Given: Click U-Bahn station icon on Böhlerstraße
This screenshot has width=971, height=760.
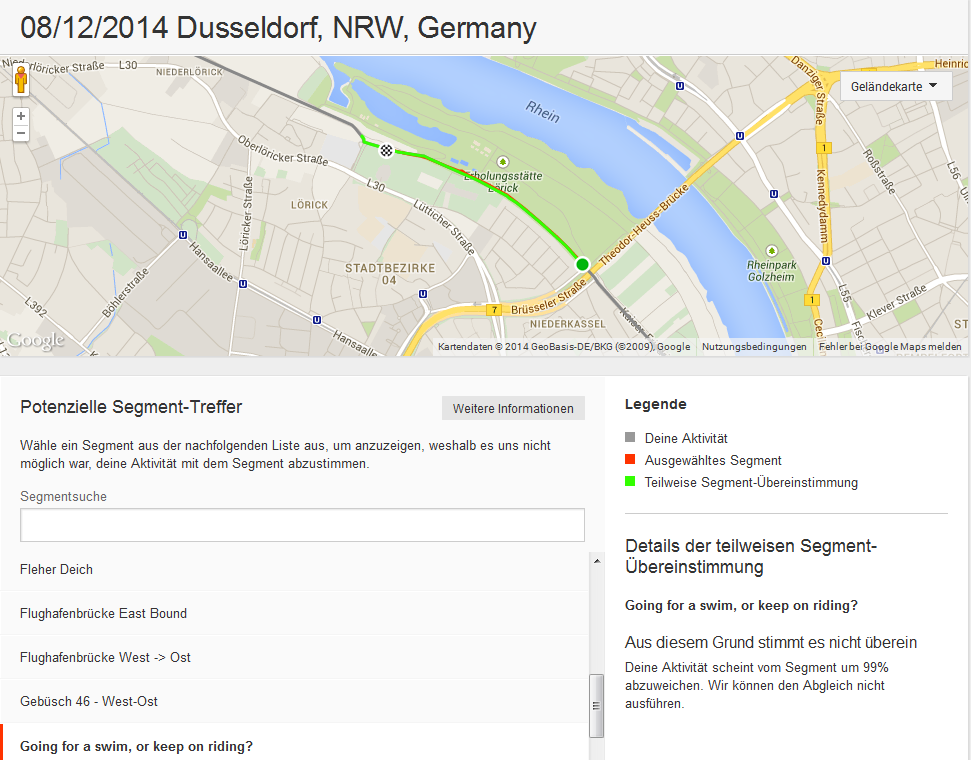Looking at the screenshot, I should 183,235.
